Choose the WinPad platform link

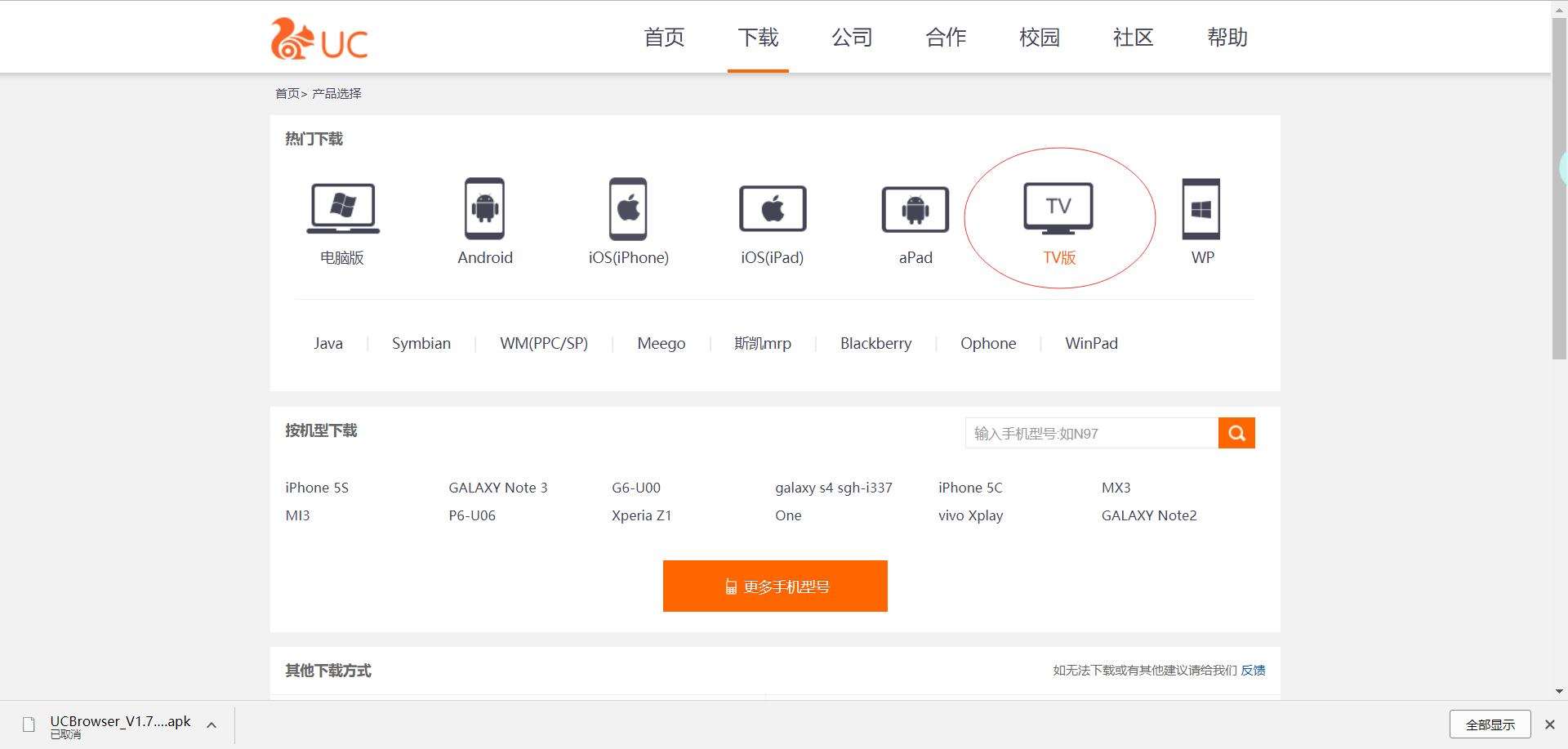point(1092,344)
